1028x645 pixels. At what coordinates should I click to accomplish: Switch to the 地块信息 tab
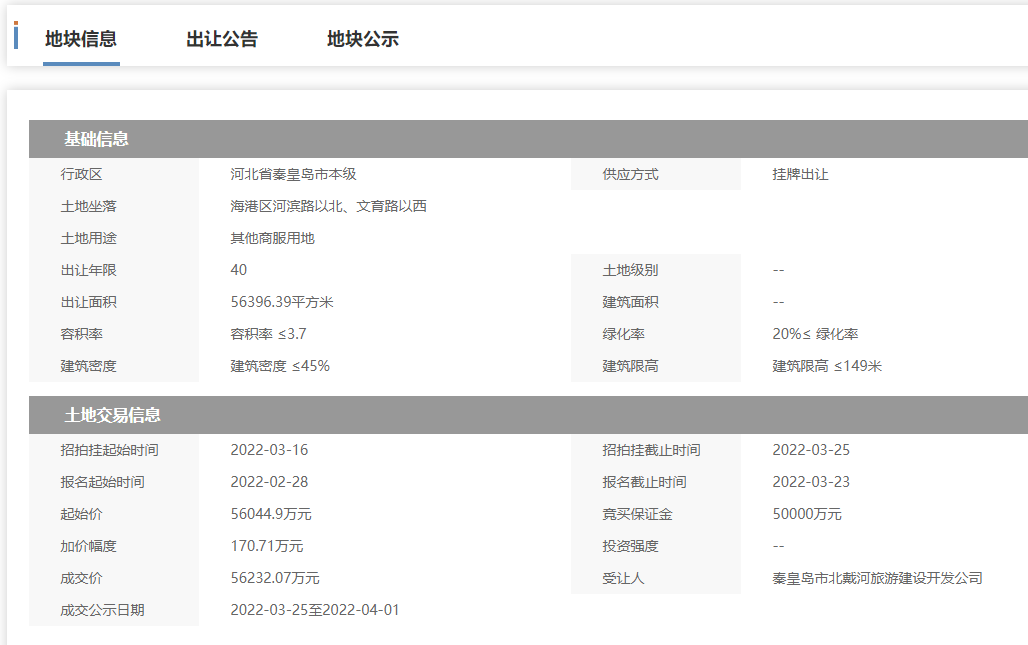(81, 39)
